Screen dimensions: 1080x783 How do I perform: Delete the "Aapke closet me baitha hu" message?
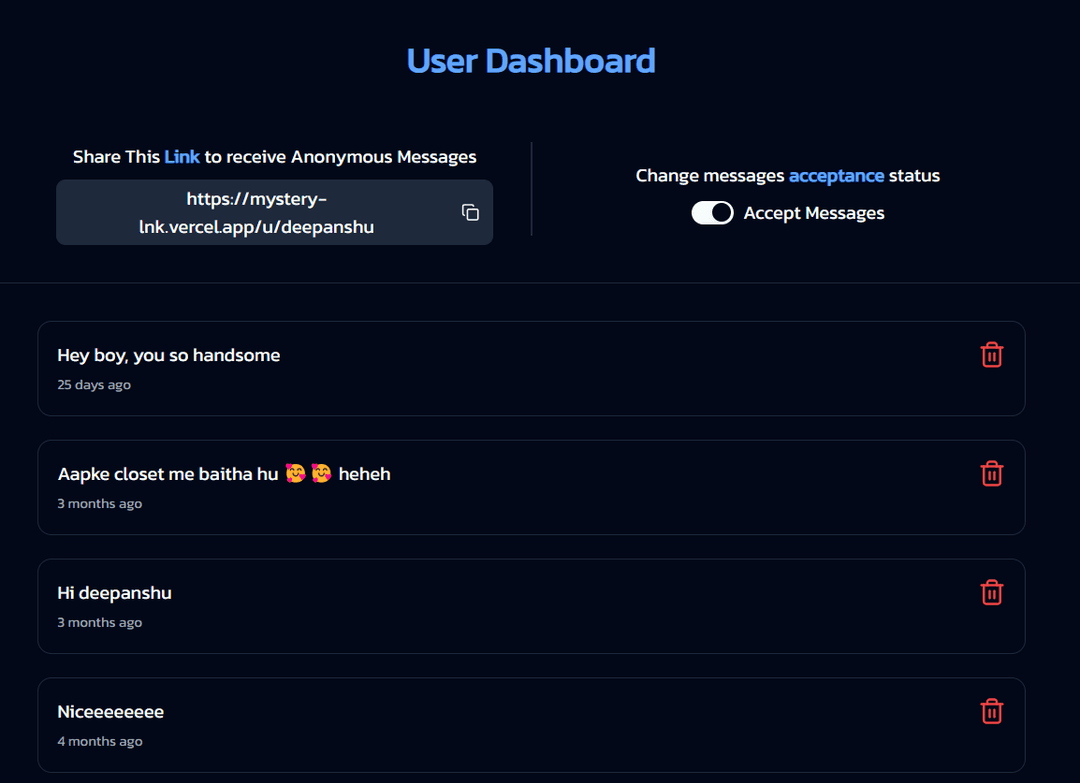[991, 474]
